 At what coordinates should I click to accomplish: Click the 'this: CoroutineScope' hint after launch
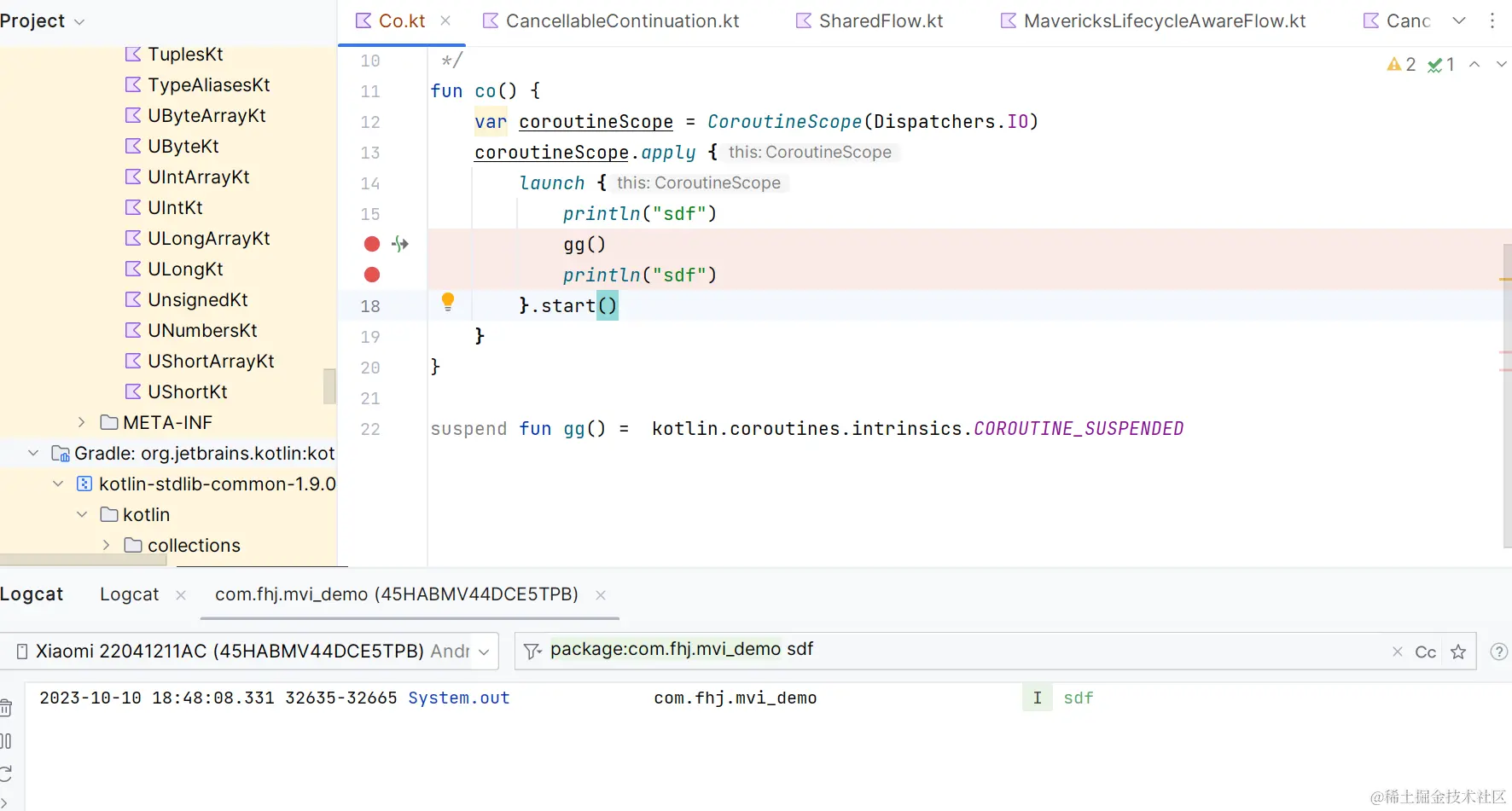point(699,183)
